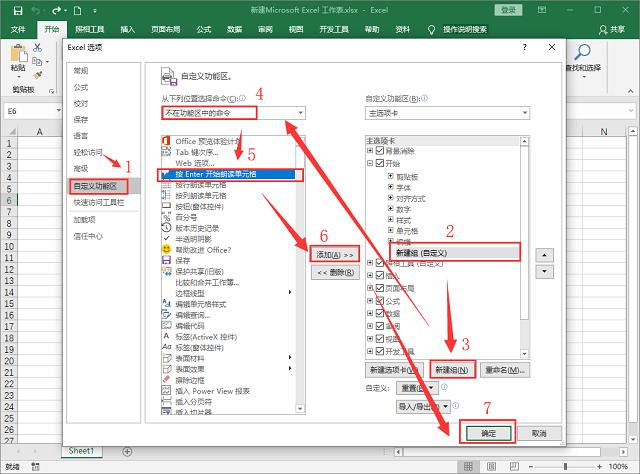Open the 主选项卡 ribbon dropdown

click(447, 113)
